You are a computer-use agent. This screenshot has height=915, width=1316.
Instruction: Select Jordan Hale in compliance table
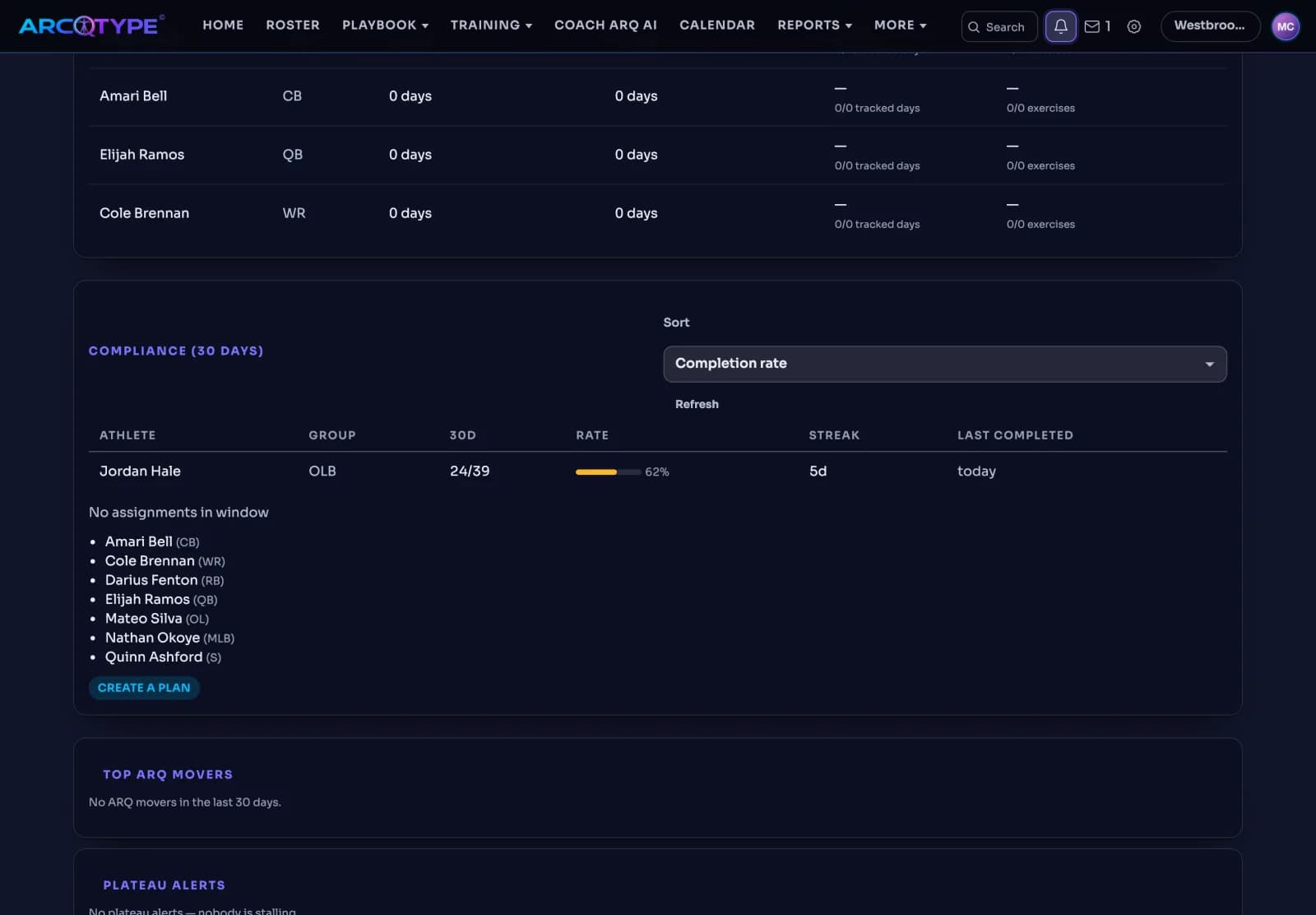(x=140, y=471)
